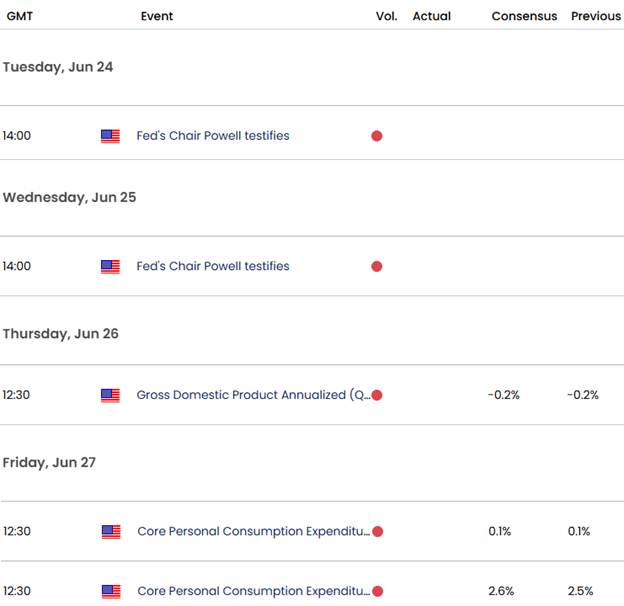624x606 pixels.
Task: Click the US flag for Wednesday's Powell testimony
Action: 110,266
